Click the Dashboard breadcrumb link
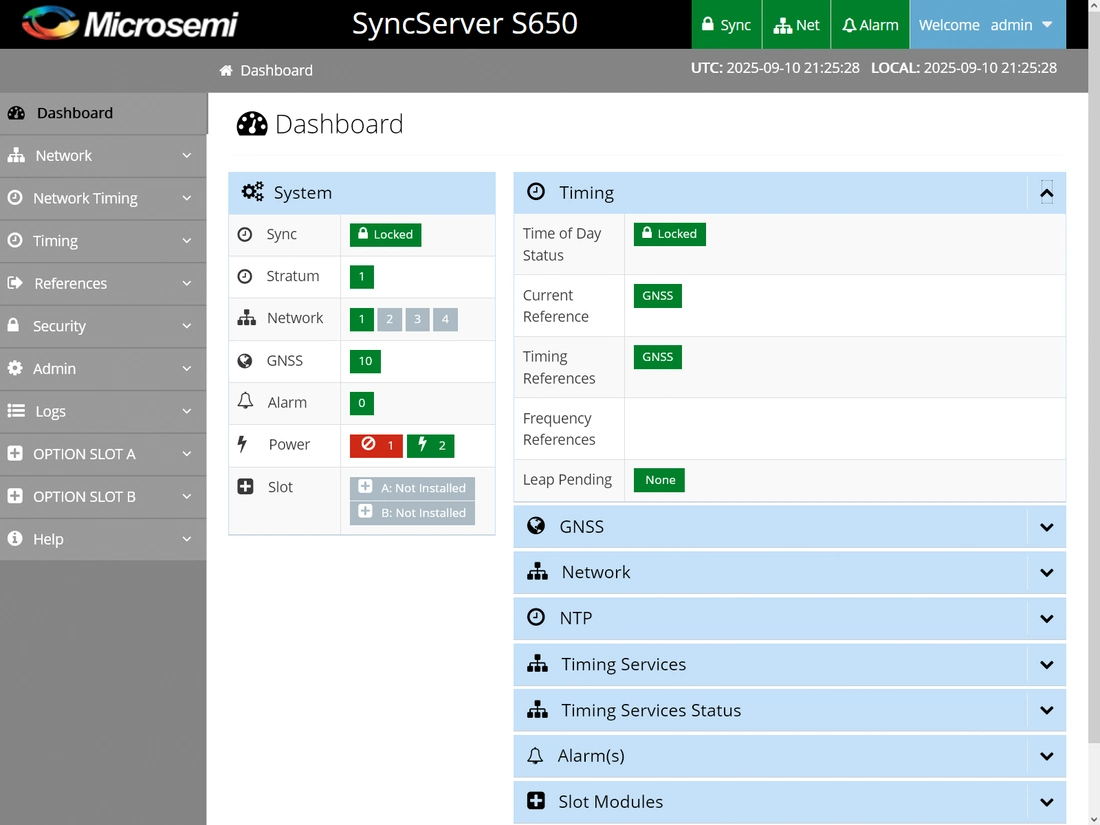This screenshot has width=1100, height=825. [276, 70]
